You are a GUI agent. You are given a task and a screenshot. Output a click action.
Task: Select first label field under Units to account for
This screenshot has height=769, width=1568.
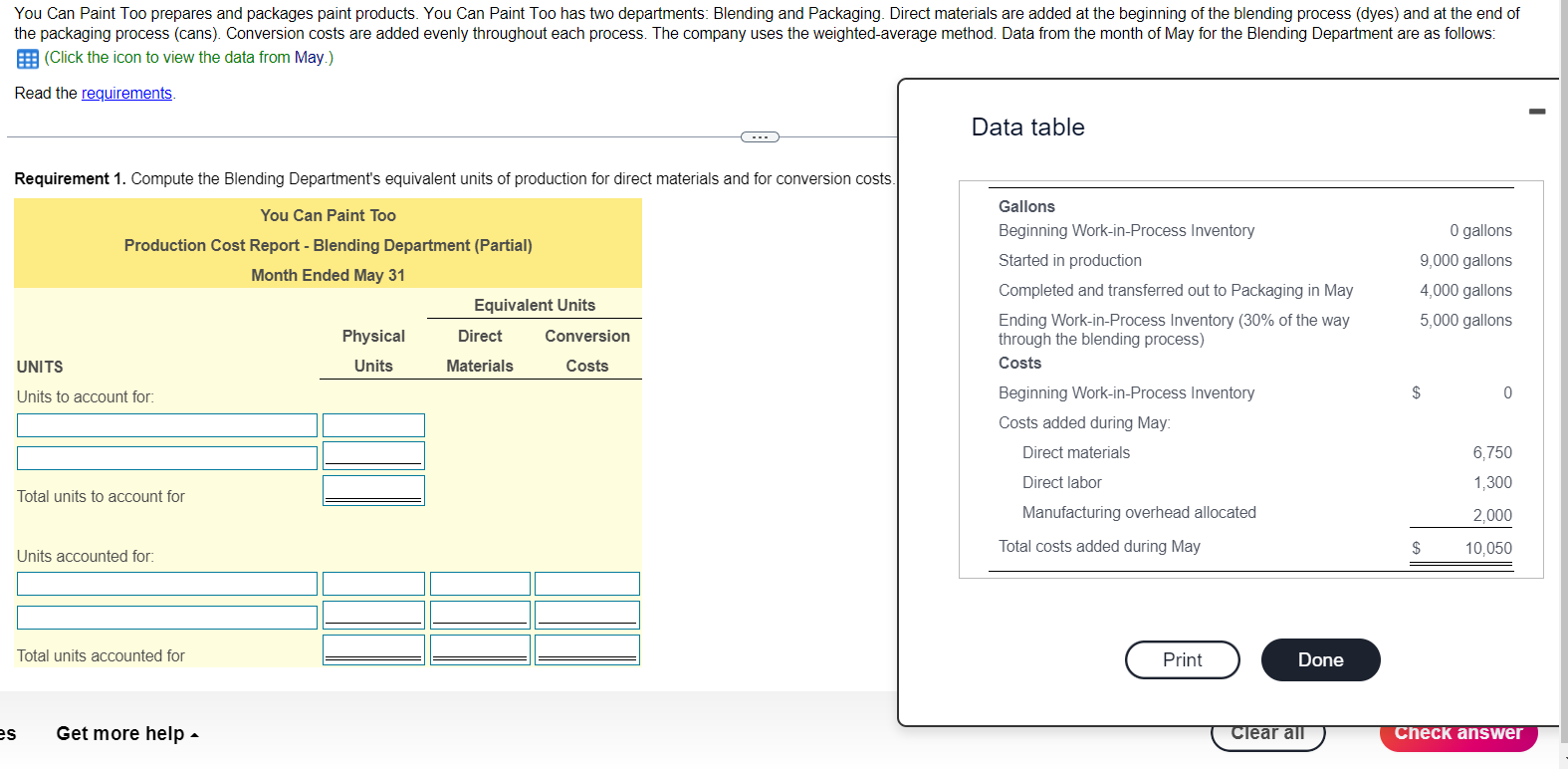167,425
